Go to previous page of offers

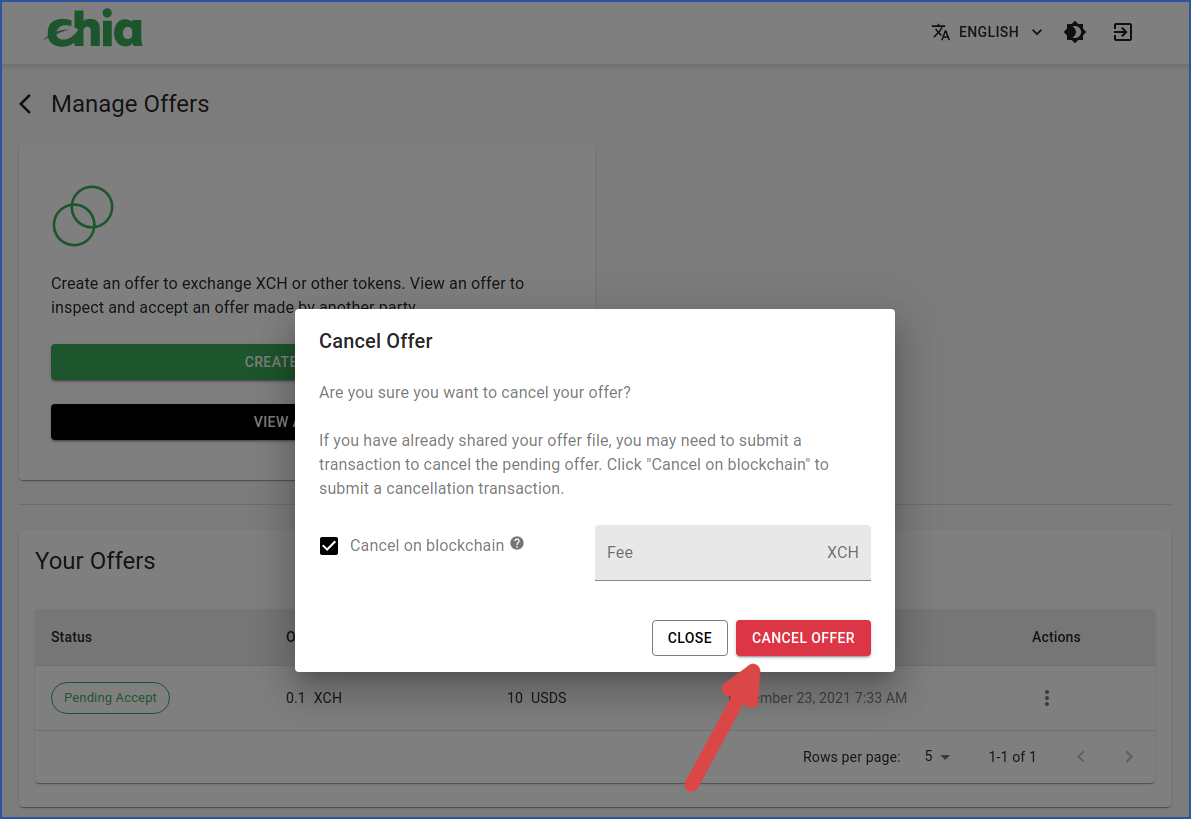click(1081, 757)
